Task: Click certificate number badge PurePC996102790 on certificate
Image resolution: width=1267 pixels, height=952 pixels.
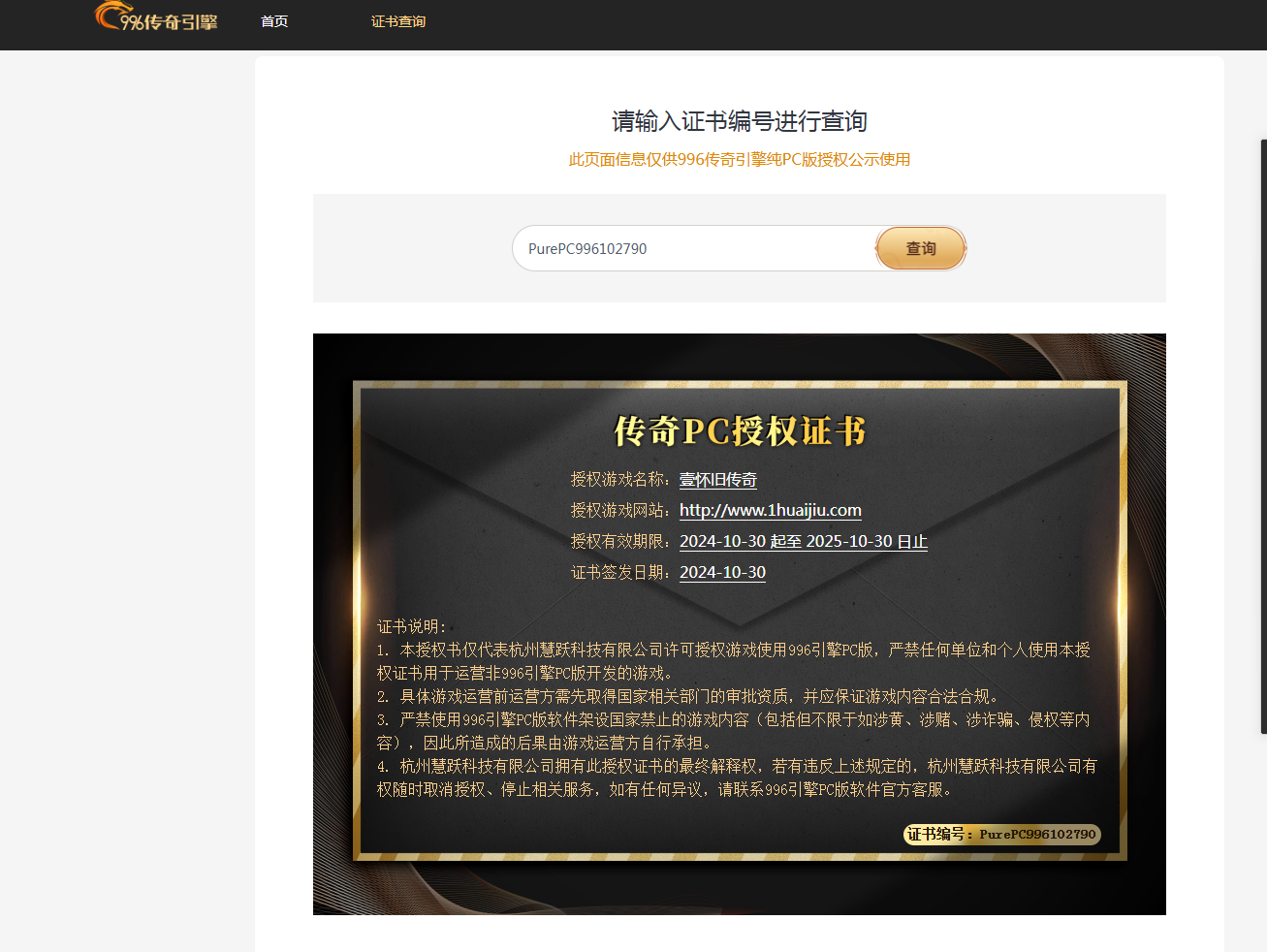Action: [1002, 834]
